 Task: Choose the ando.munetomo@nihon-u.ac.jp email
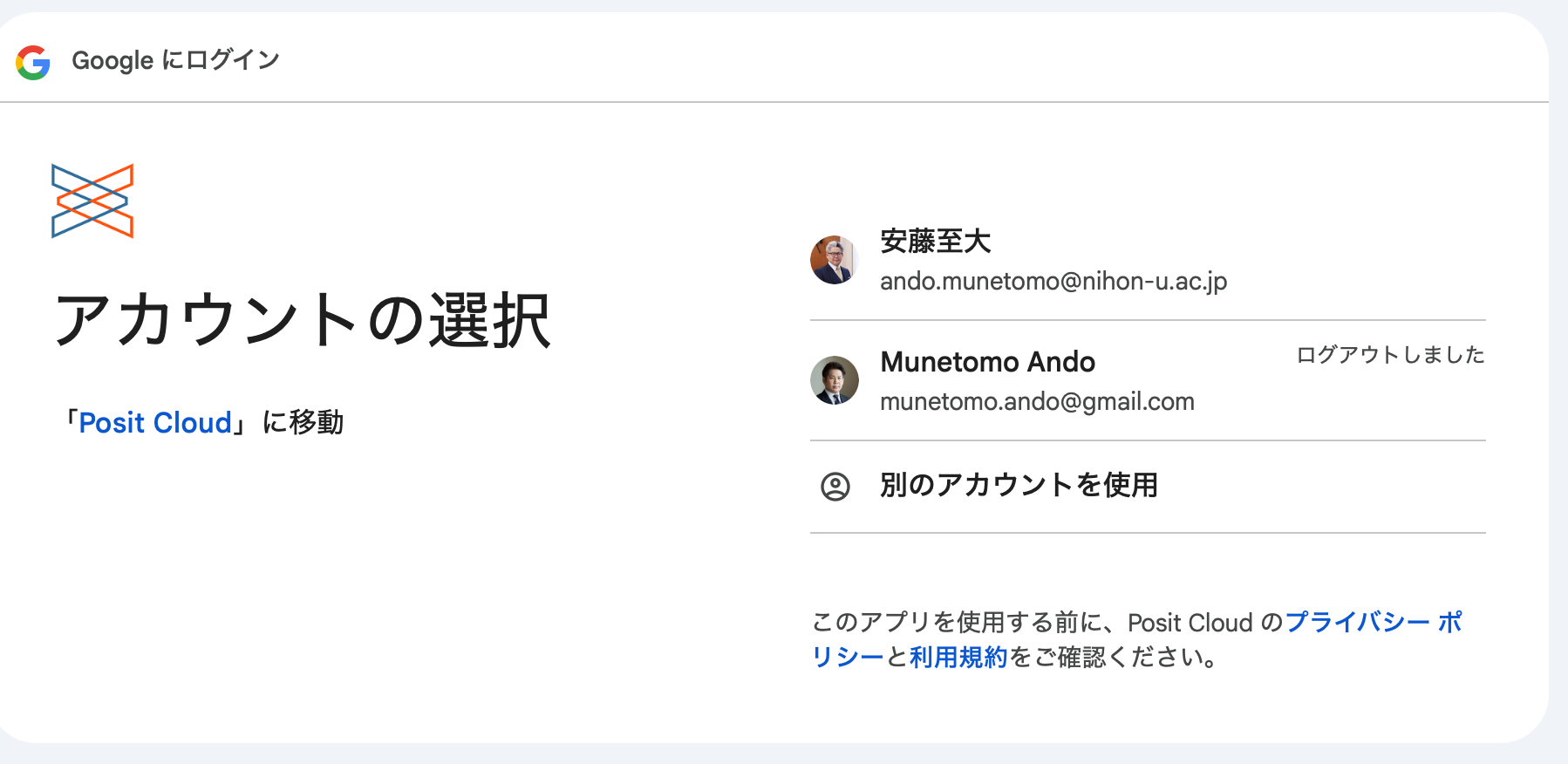tap(1053, 281)
